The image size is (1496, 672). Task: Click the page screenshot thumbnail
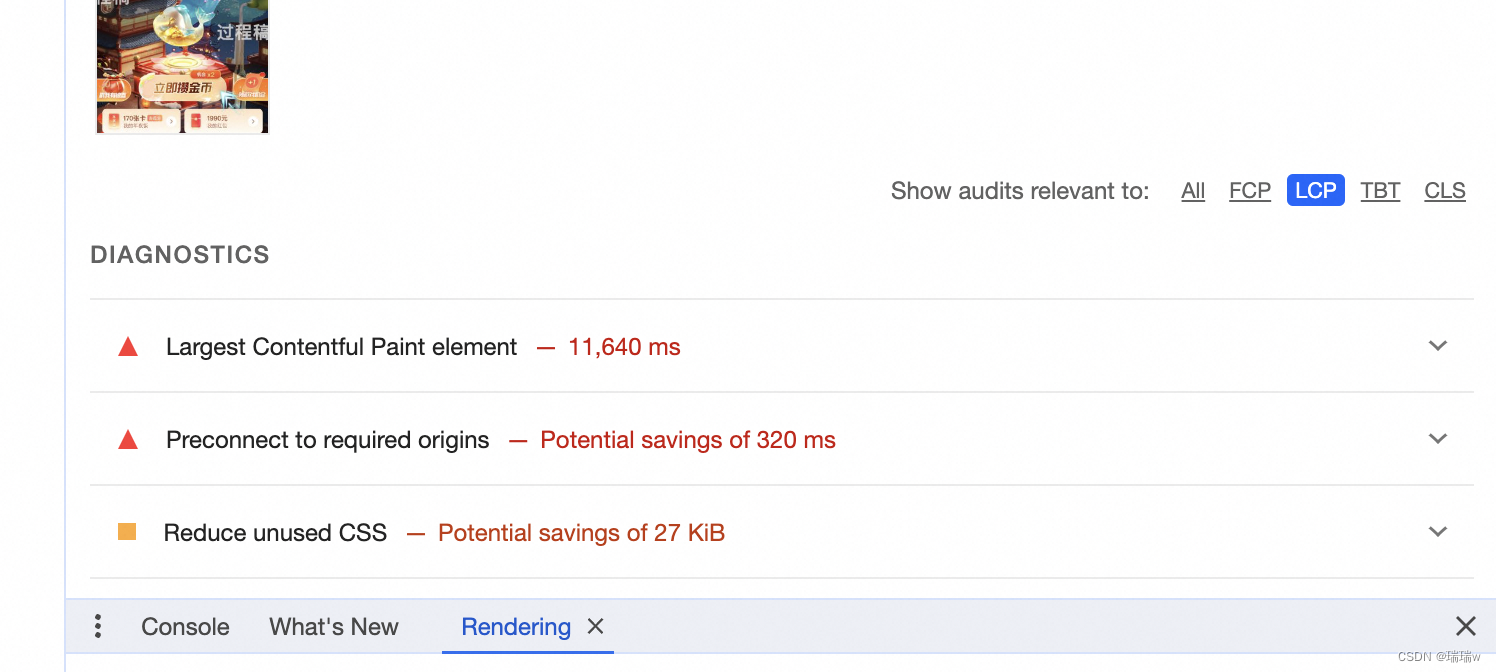tap(183, 66)
